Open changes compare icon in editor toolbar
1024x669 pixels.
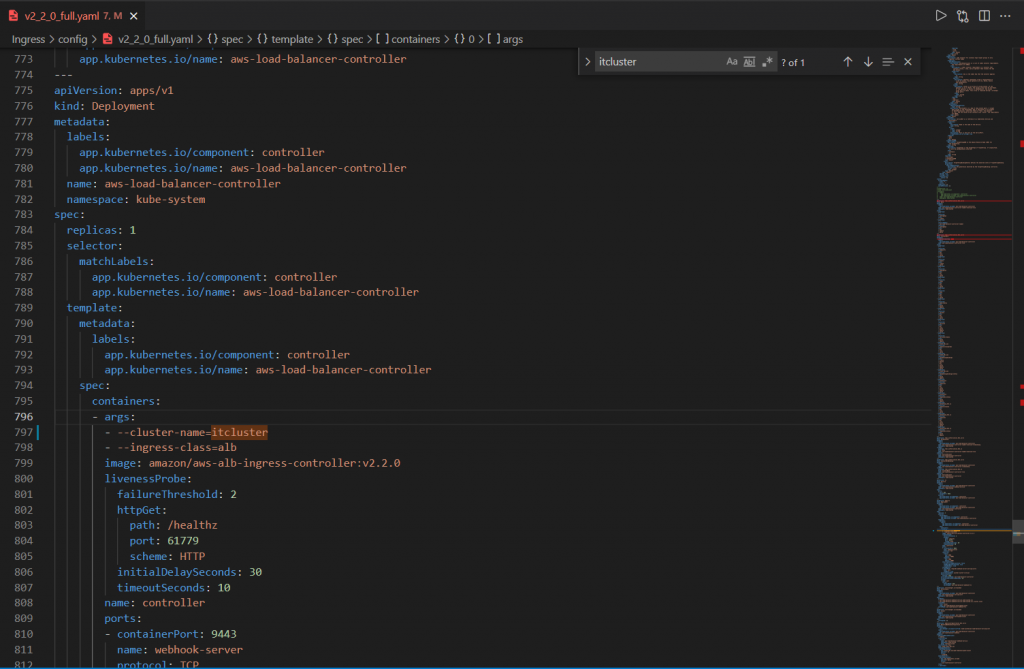pos(963,16)
